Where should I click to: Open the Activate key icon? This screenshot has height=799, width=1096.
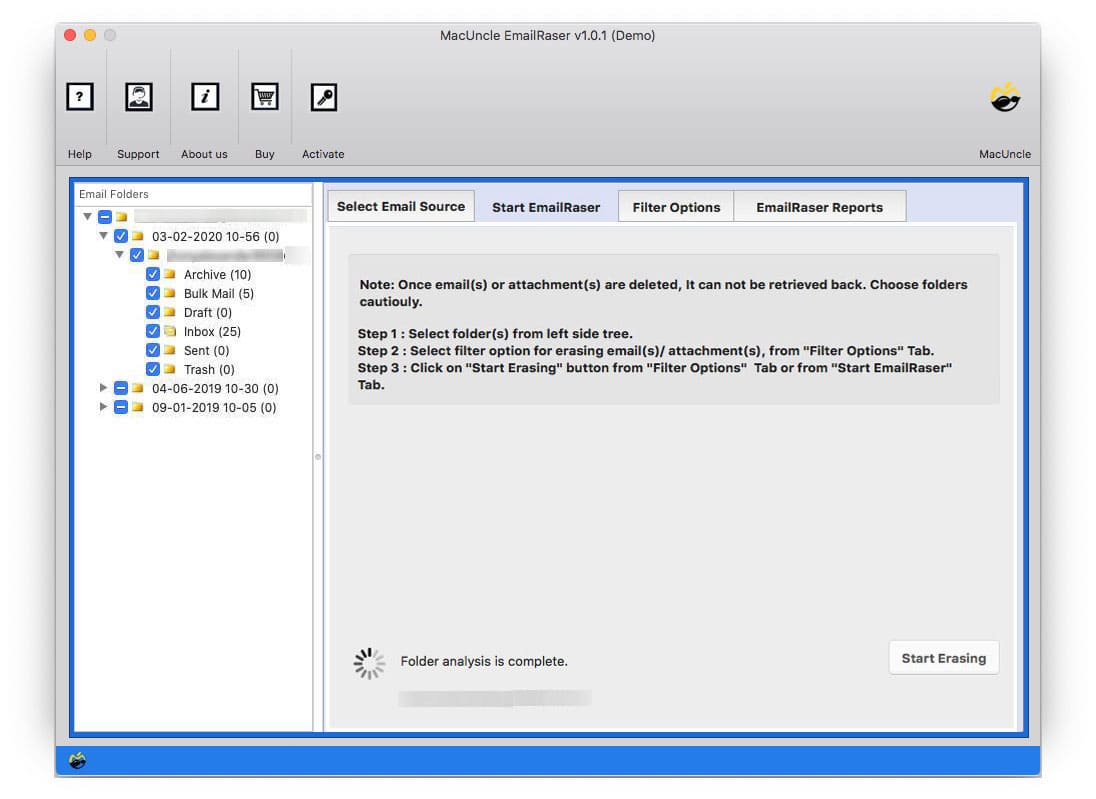click(323, 96)
